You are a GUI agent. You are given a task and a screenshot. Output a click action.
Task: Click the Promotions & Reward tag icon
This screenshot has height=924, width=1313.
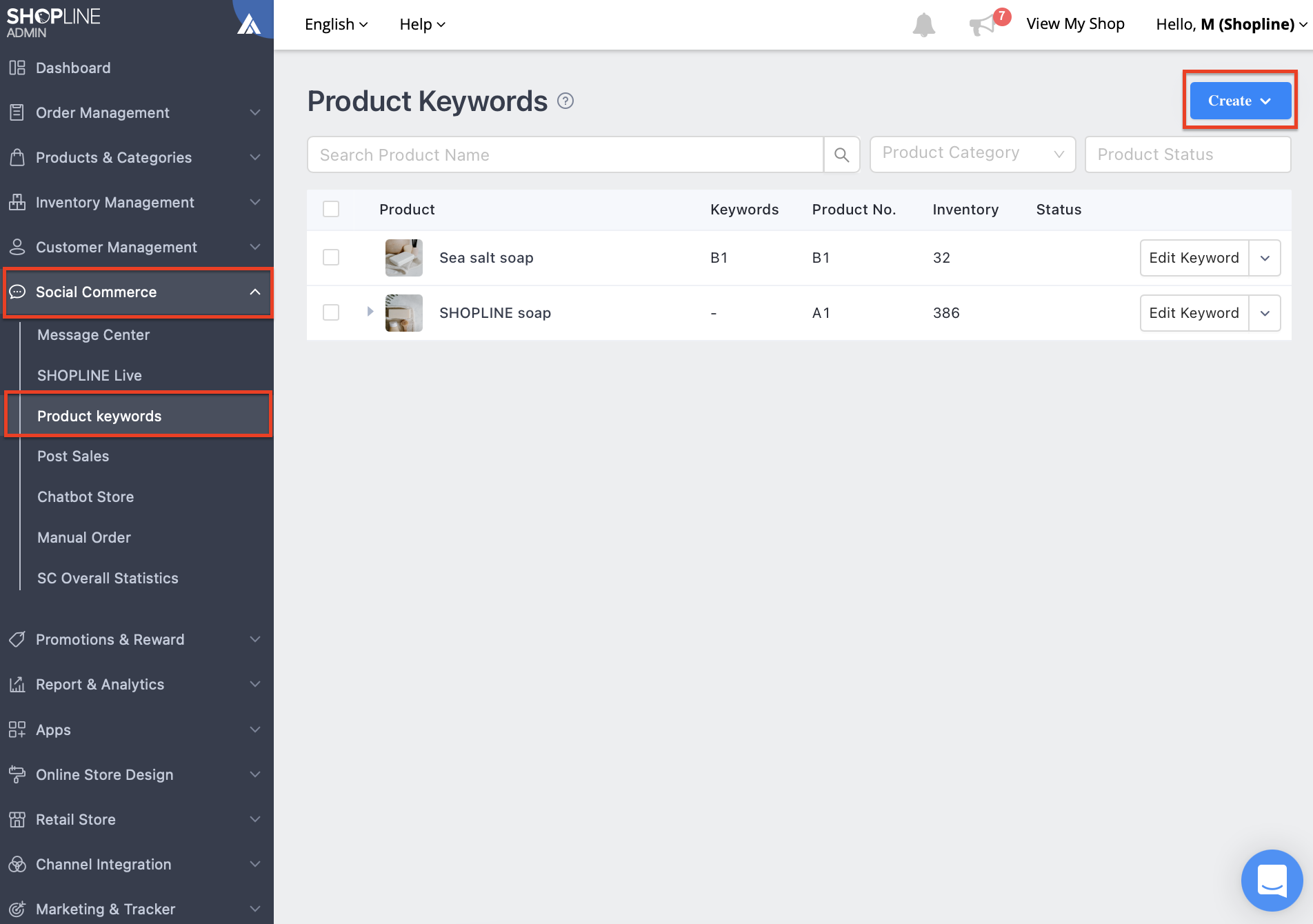(x=17, y=639)
